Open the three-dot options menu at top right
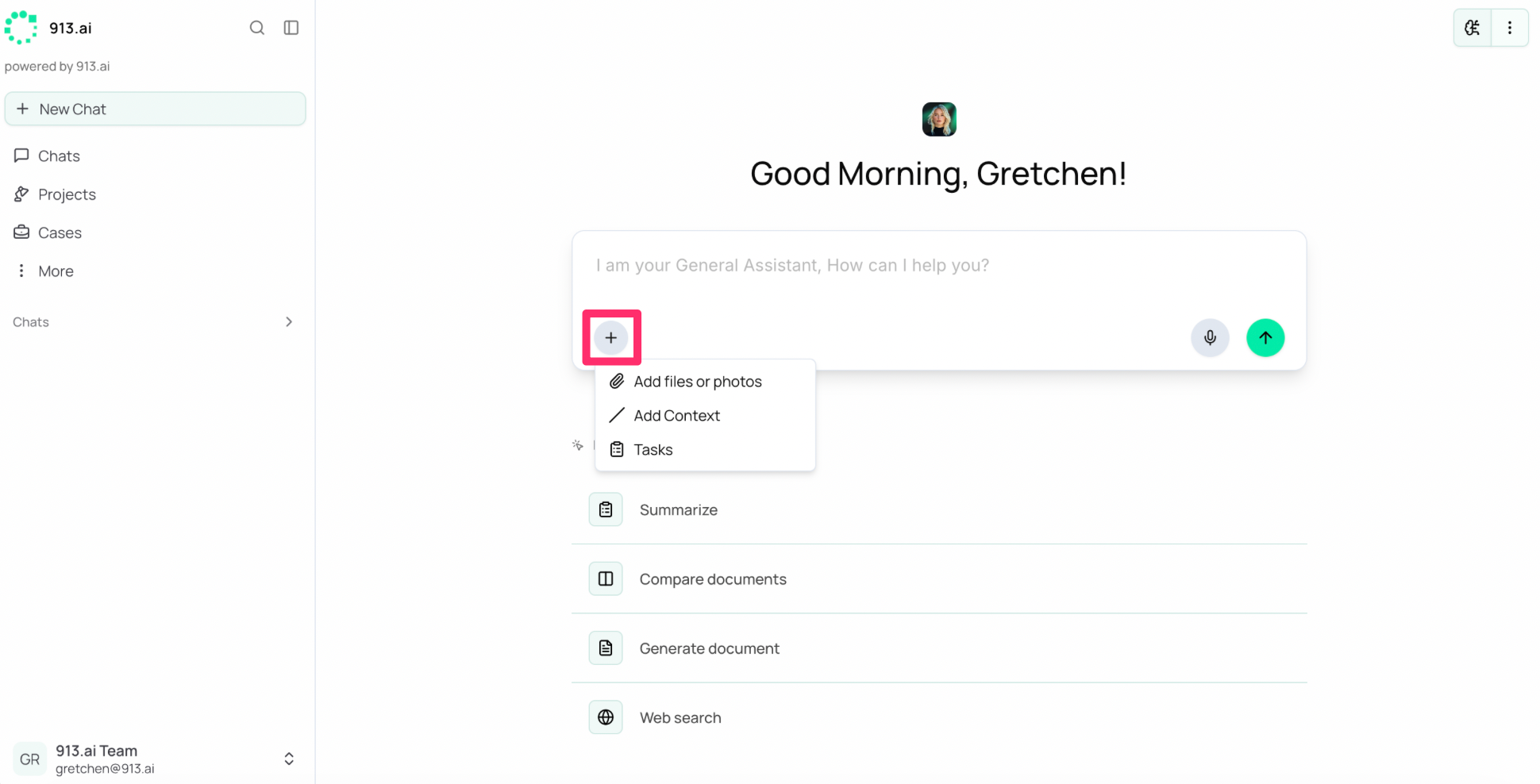 1510,28
